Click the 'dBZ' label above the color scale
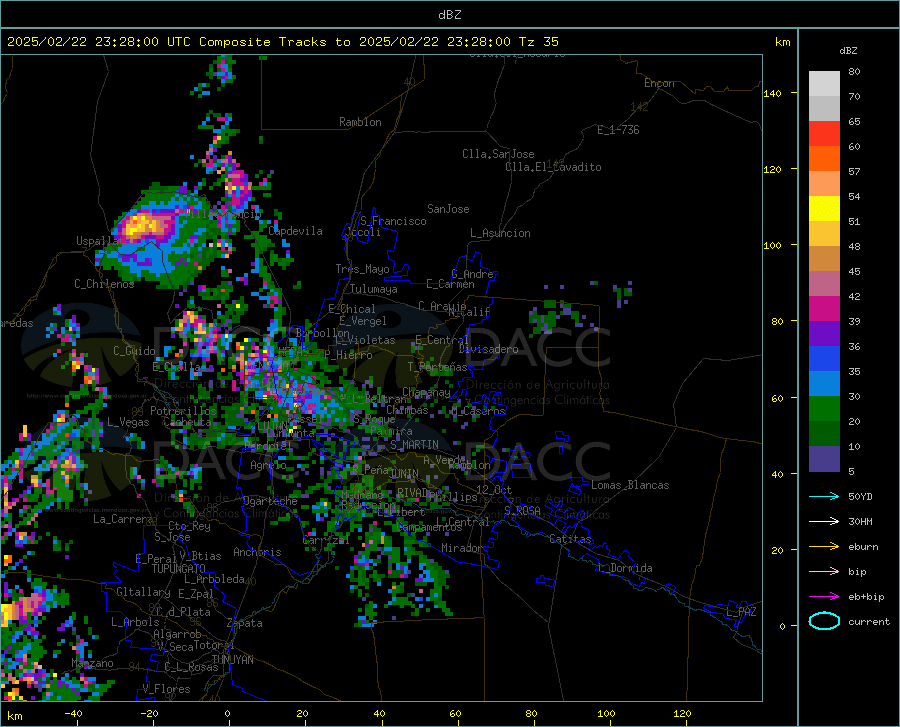The height and width of the screenshot is (727, 900). 848,50
